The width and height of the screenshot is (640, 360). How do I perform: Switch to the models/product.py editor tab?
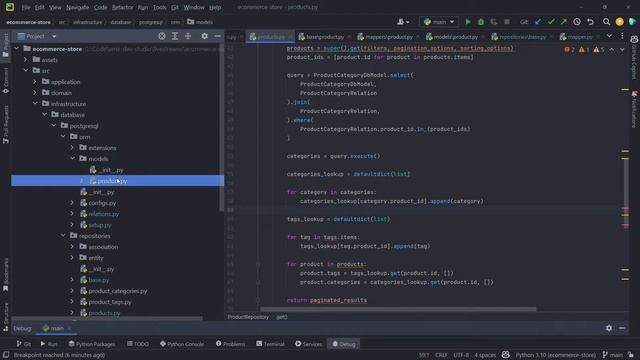(452, 37)
